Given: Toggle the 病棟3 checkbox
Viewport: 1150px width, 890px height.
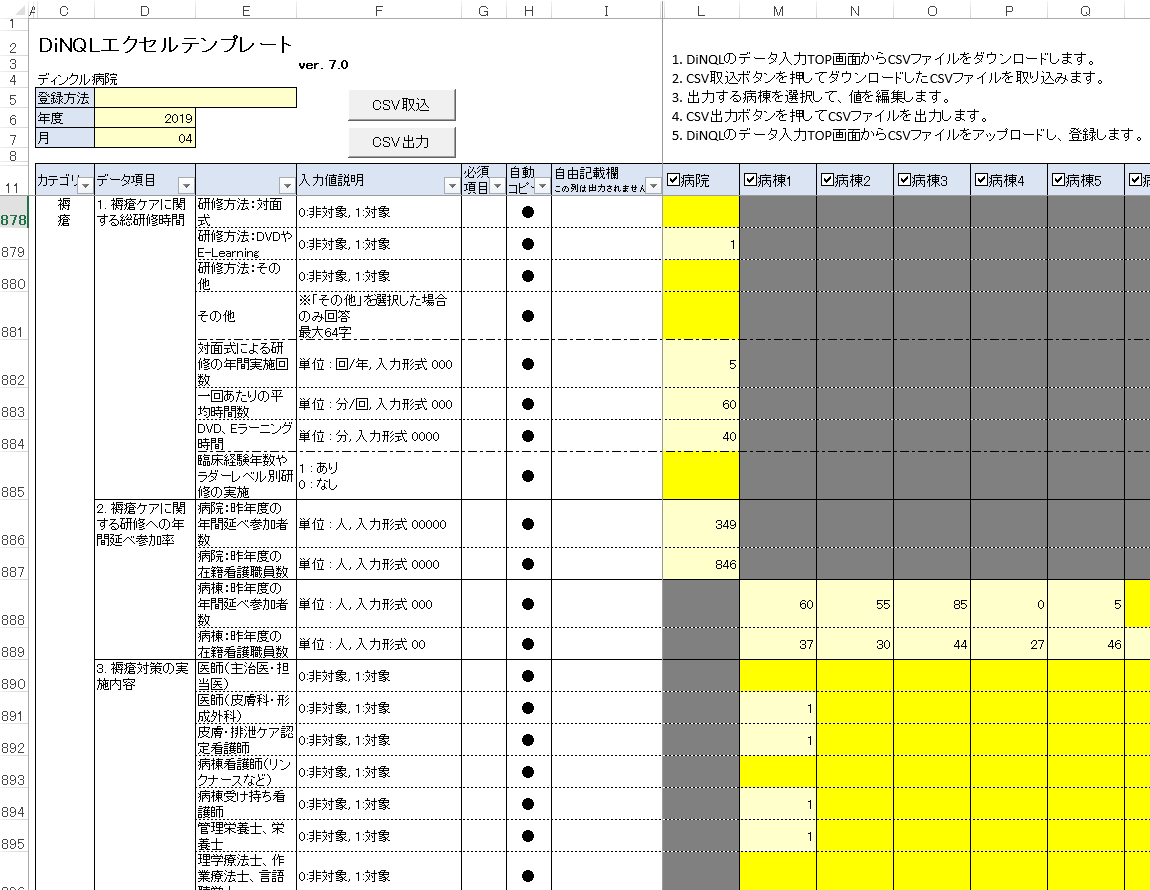Looking at the screenshot, I should [904, 180].
